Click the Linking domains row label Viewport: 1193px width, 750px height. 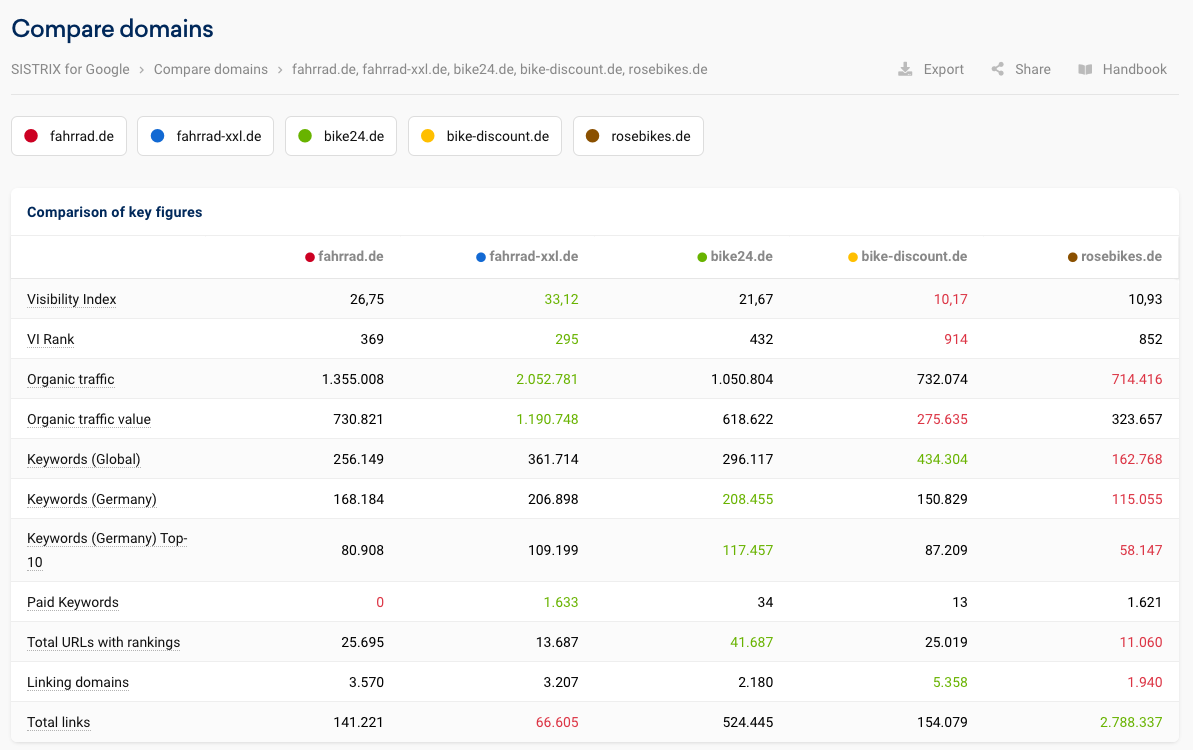(x=78, y=682)
